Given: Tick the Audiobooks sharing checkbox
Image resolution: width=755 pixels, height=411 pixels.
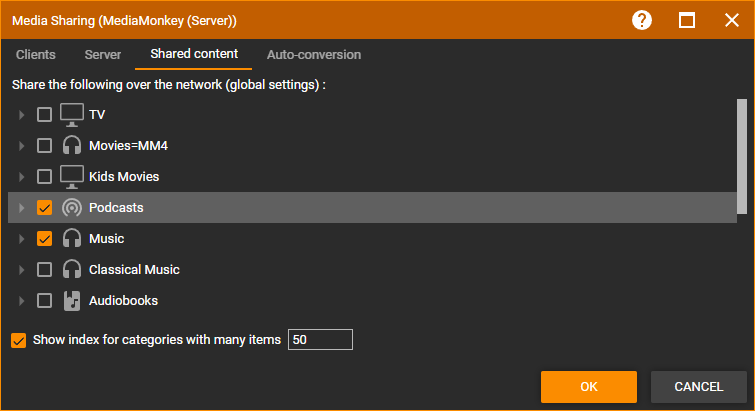Looking at the screenshot, I should (44, 300).
